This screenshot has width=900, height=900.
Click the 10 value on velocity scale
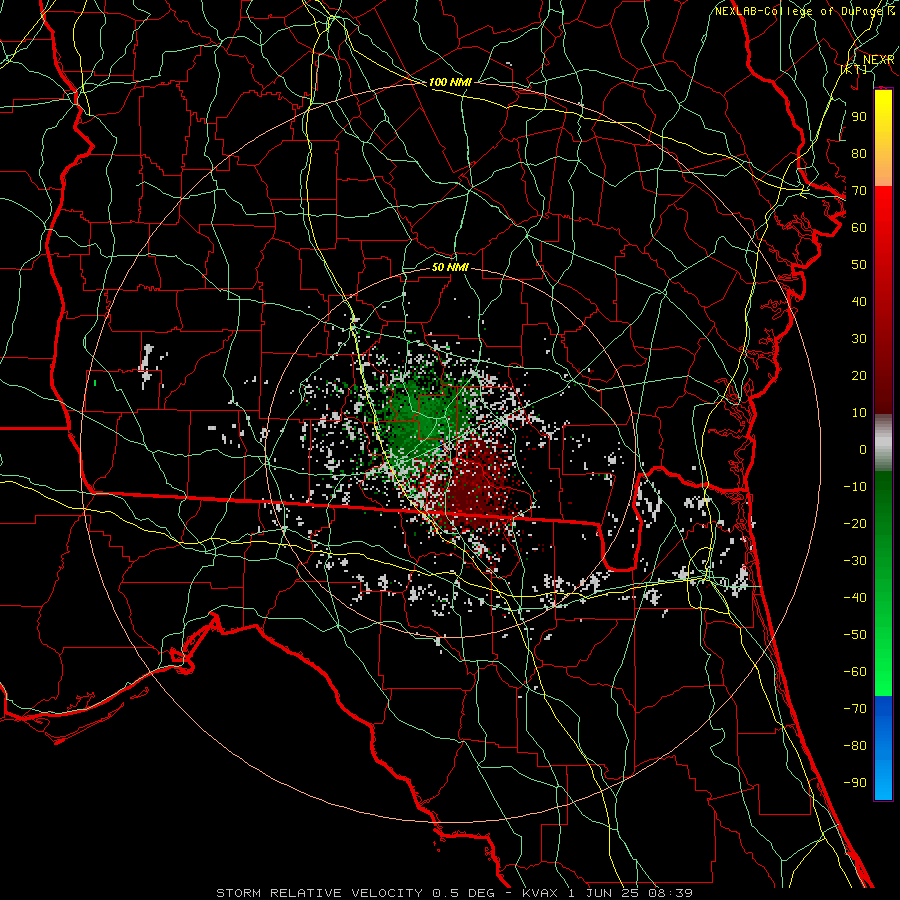859,413
